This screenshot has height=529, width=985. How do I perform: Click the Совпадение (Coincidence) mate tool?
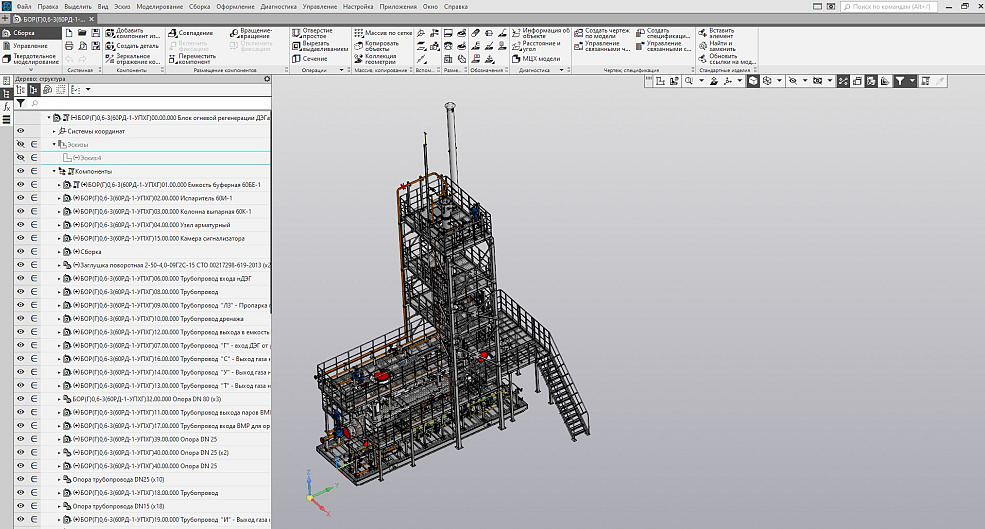(188, 33)
